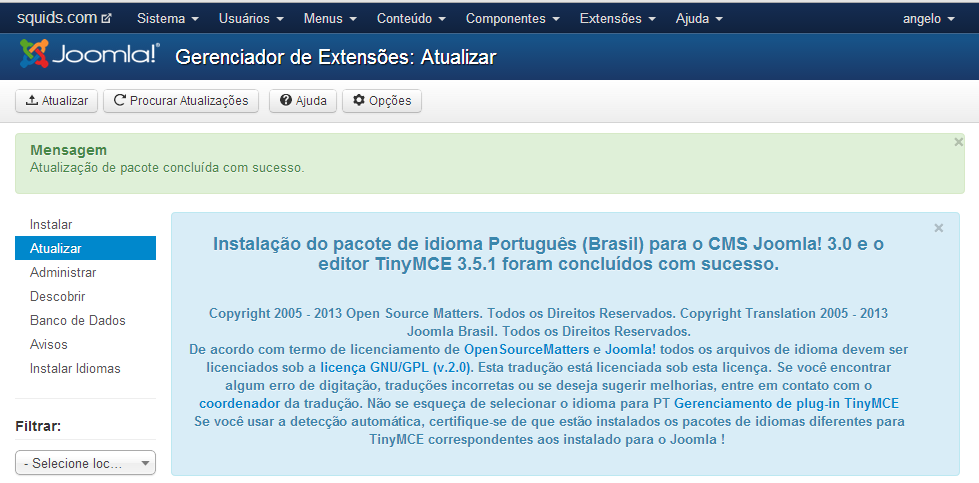Image resolution: width=979 pixels, height=483 pixels.
Task: Open the Ajuda top menu
Action: click(699, 19)
